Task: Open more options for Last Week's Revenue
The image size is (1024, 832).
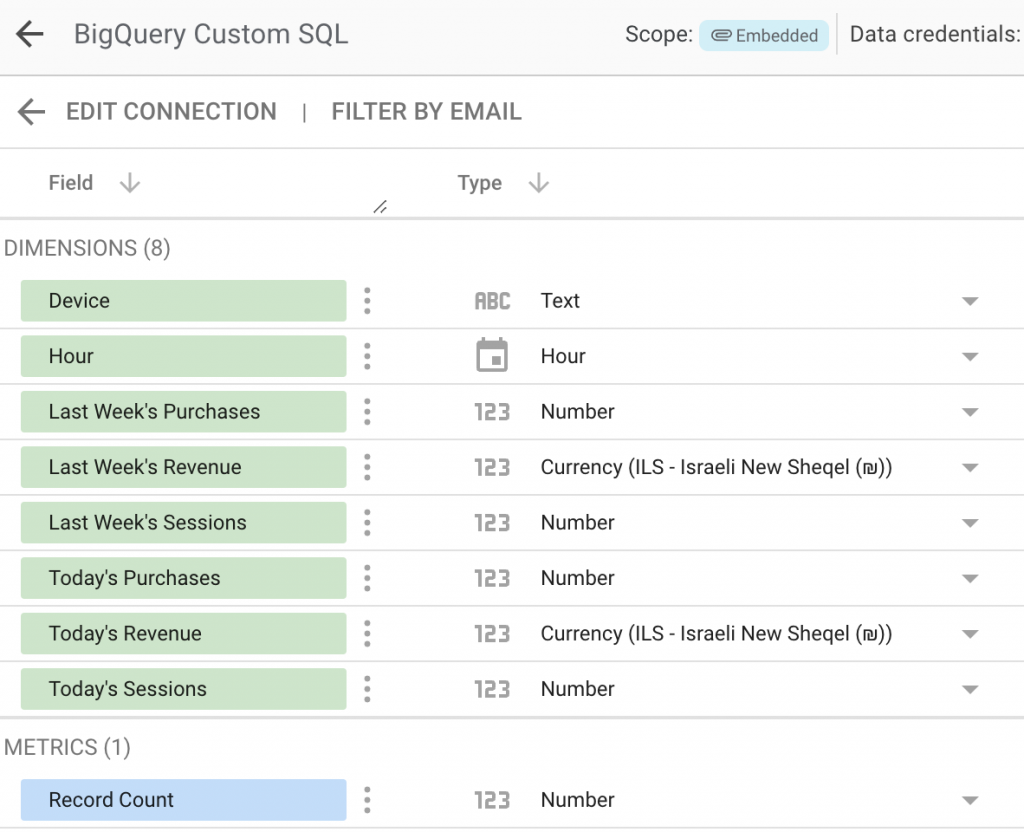Action: 367,468
